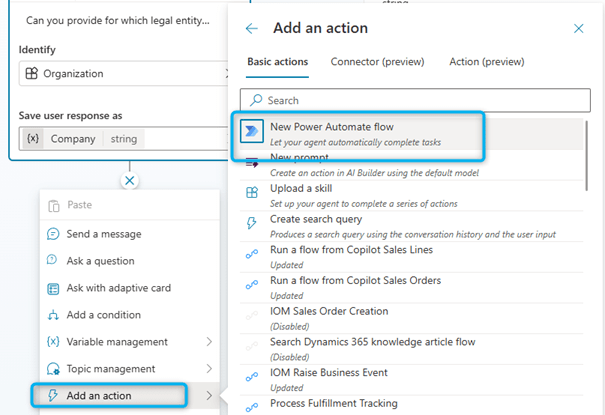Click the Upload a skill icon
The image size is (605, 415).
(251, 188)
